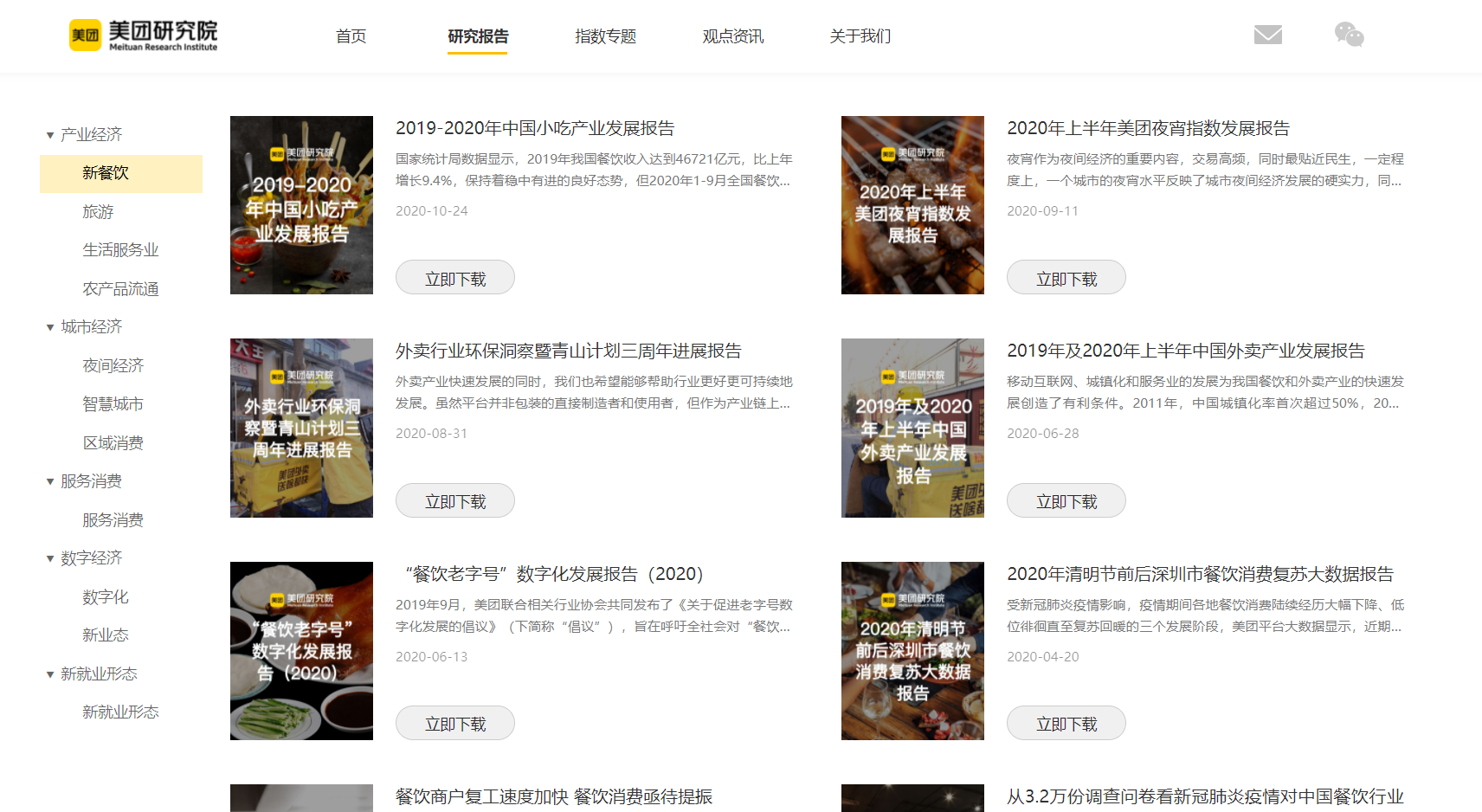1482x812 pixels.
Task: Select 数字化 in the sidebar
Action: tap(106, 597)
